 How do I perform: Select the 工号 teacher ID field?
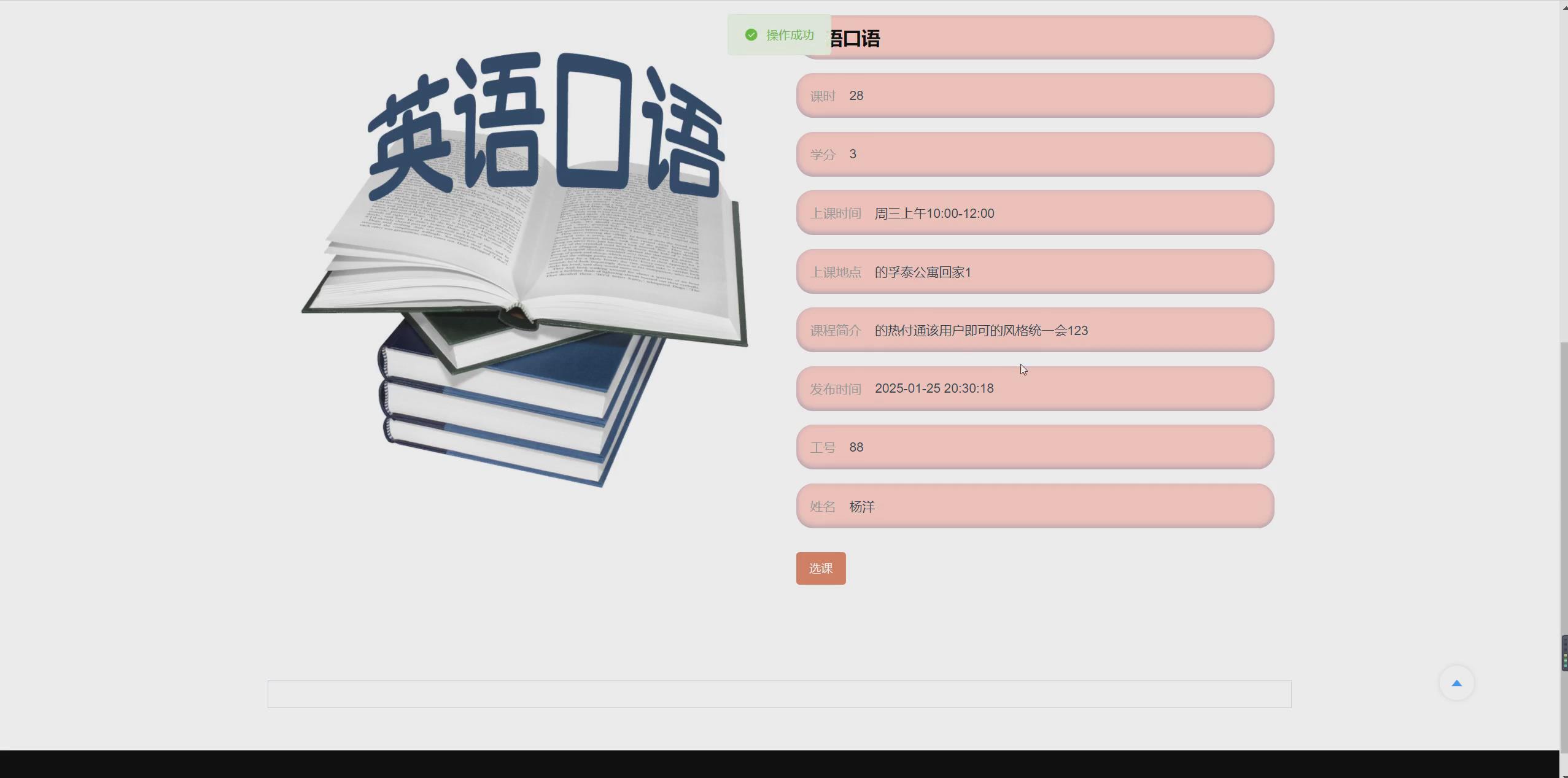1034,447
